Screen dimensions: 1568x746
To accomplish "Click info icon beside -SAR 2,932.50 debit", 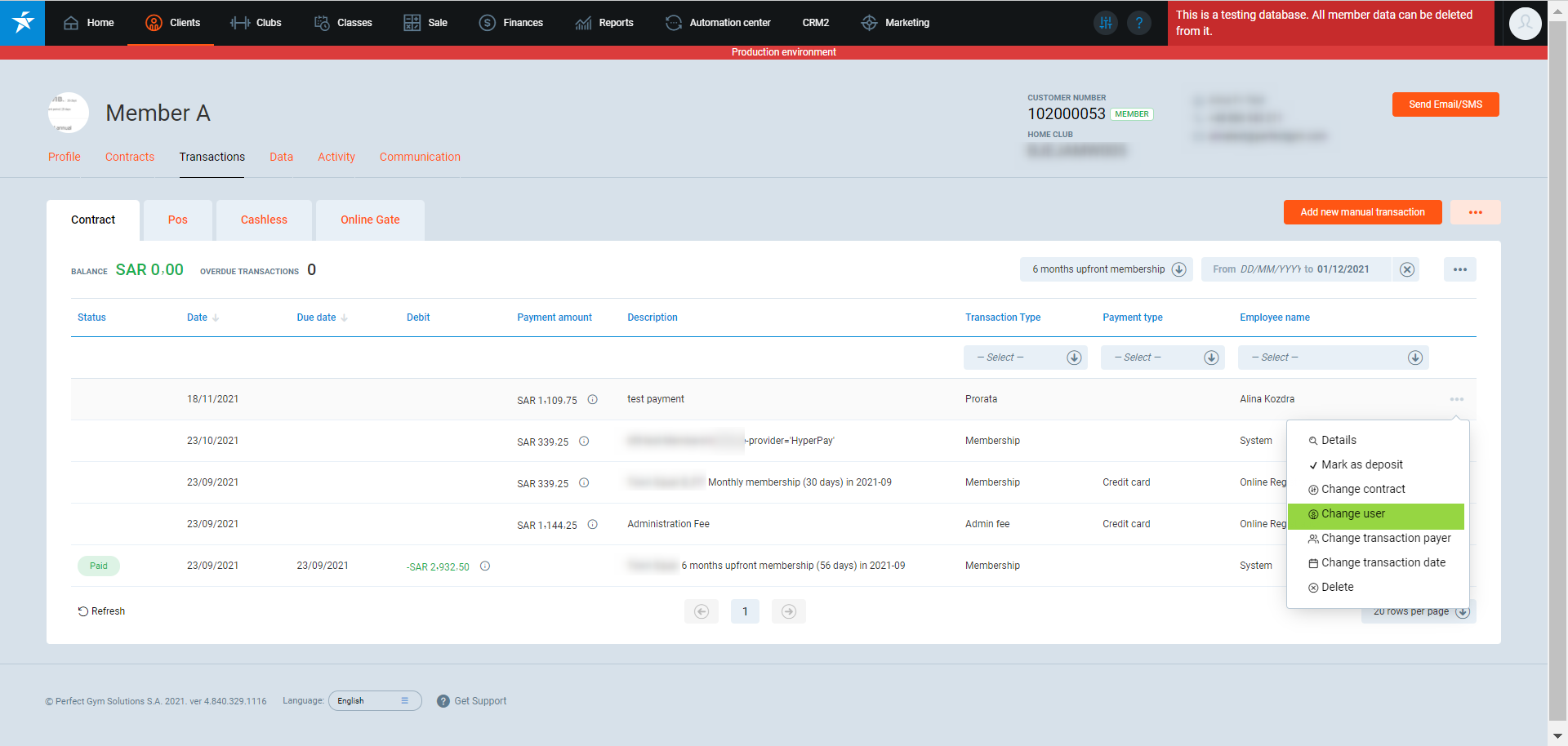I will (x=485, y=566).
